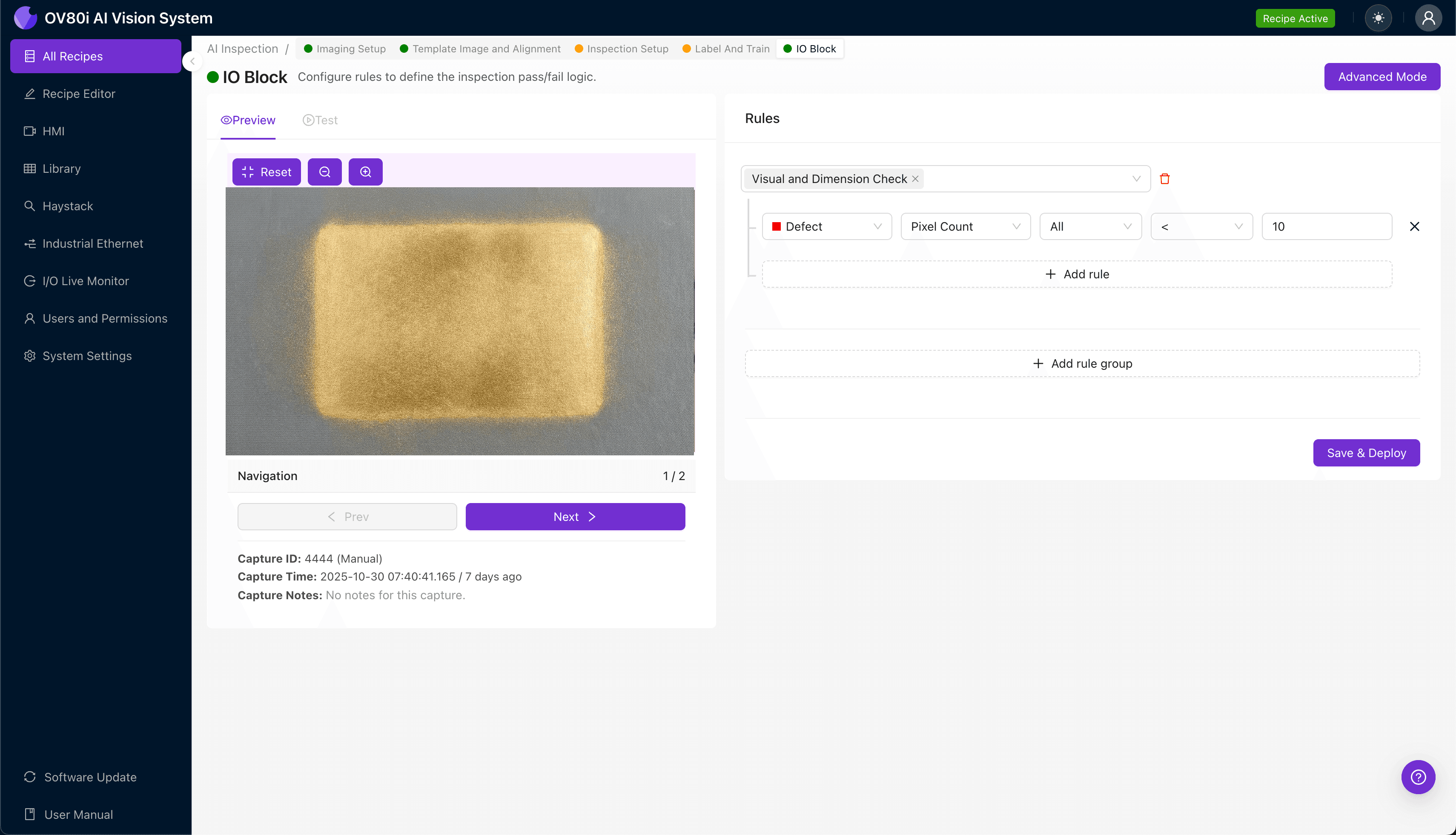Switch to the Test tab
Viewport: 1456px width, 835px height.
320,120
